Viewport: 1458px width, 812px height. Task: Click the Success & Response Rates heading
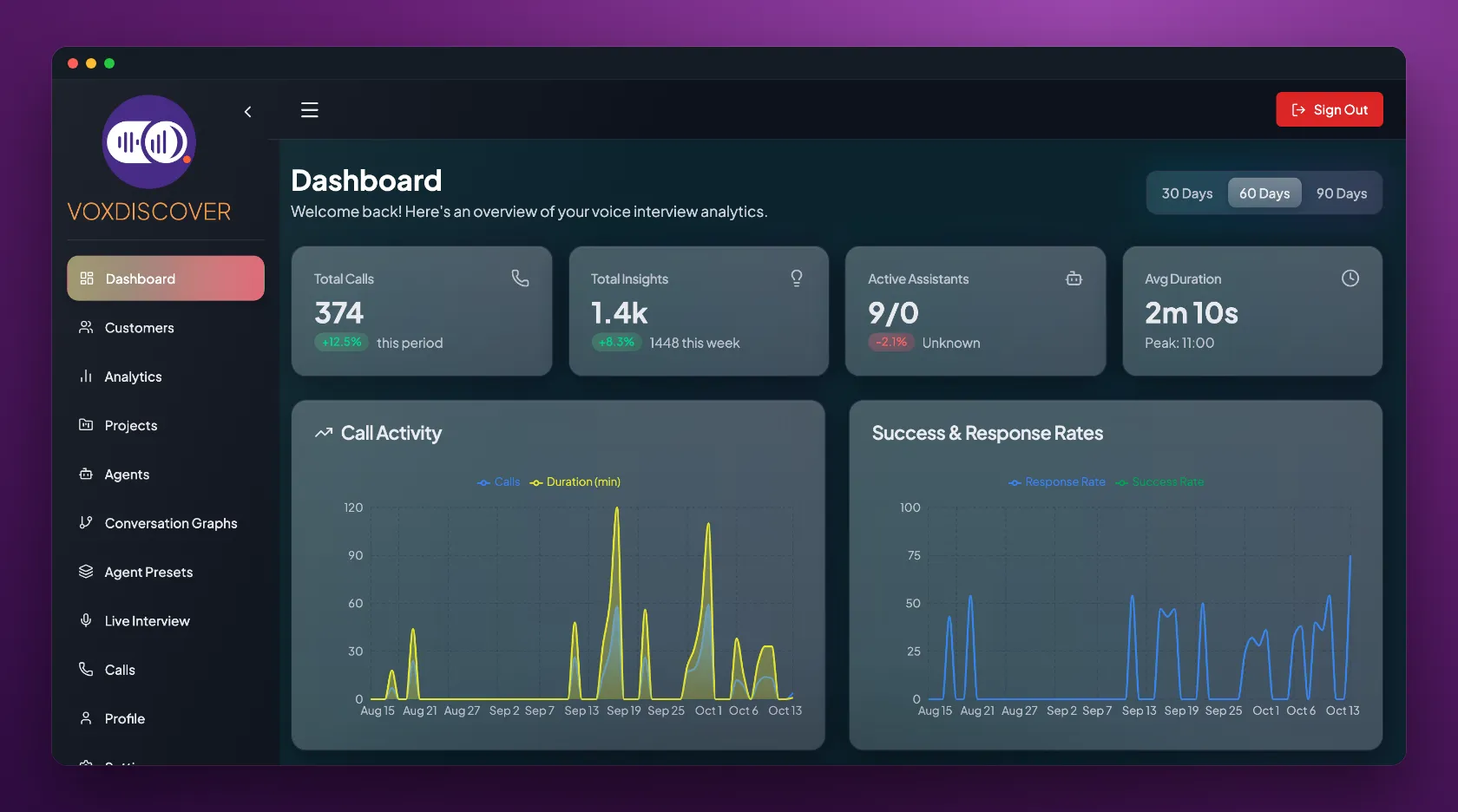(988, 433)
